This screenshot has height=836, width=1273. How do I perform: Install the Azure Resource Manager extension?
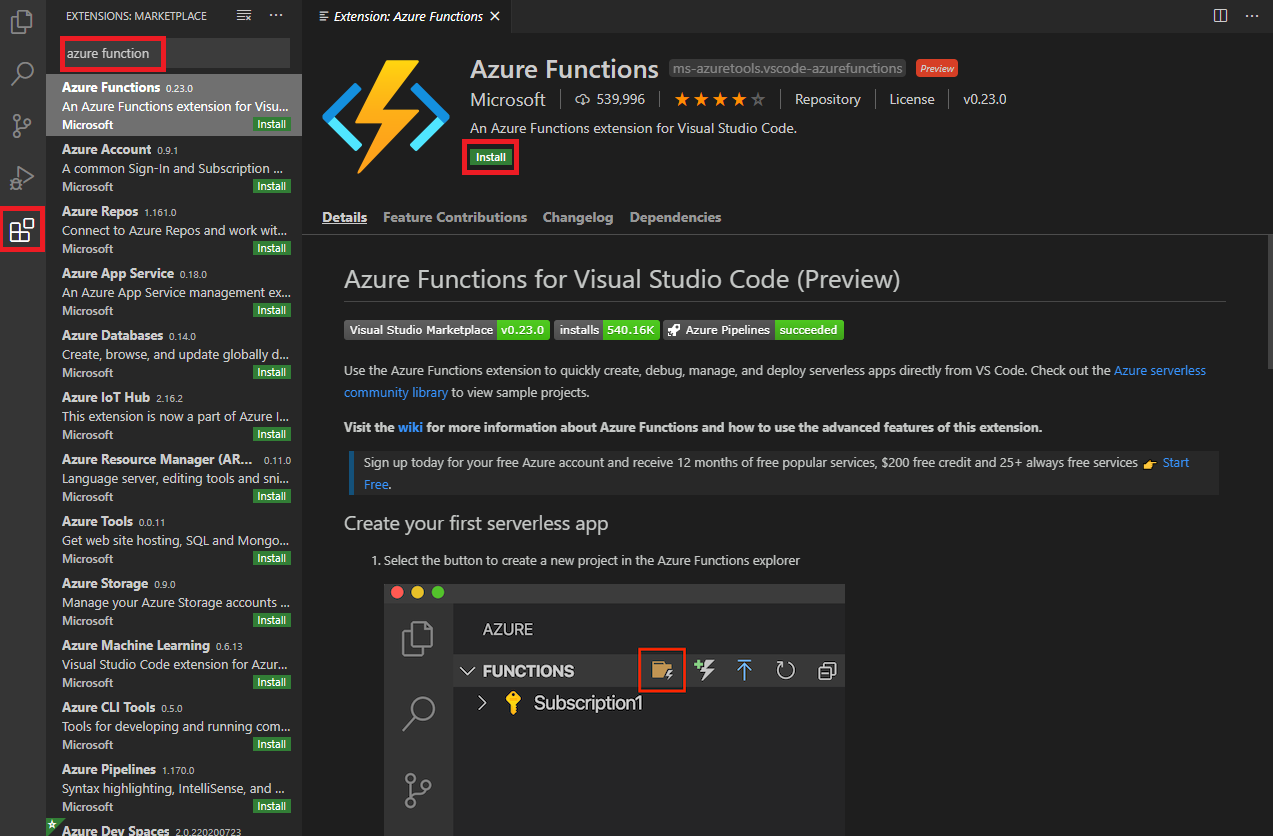pos(272,497)
